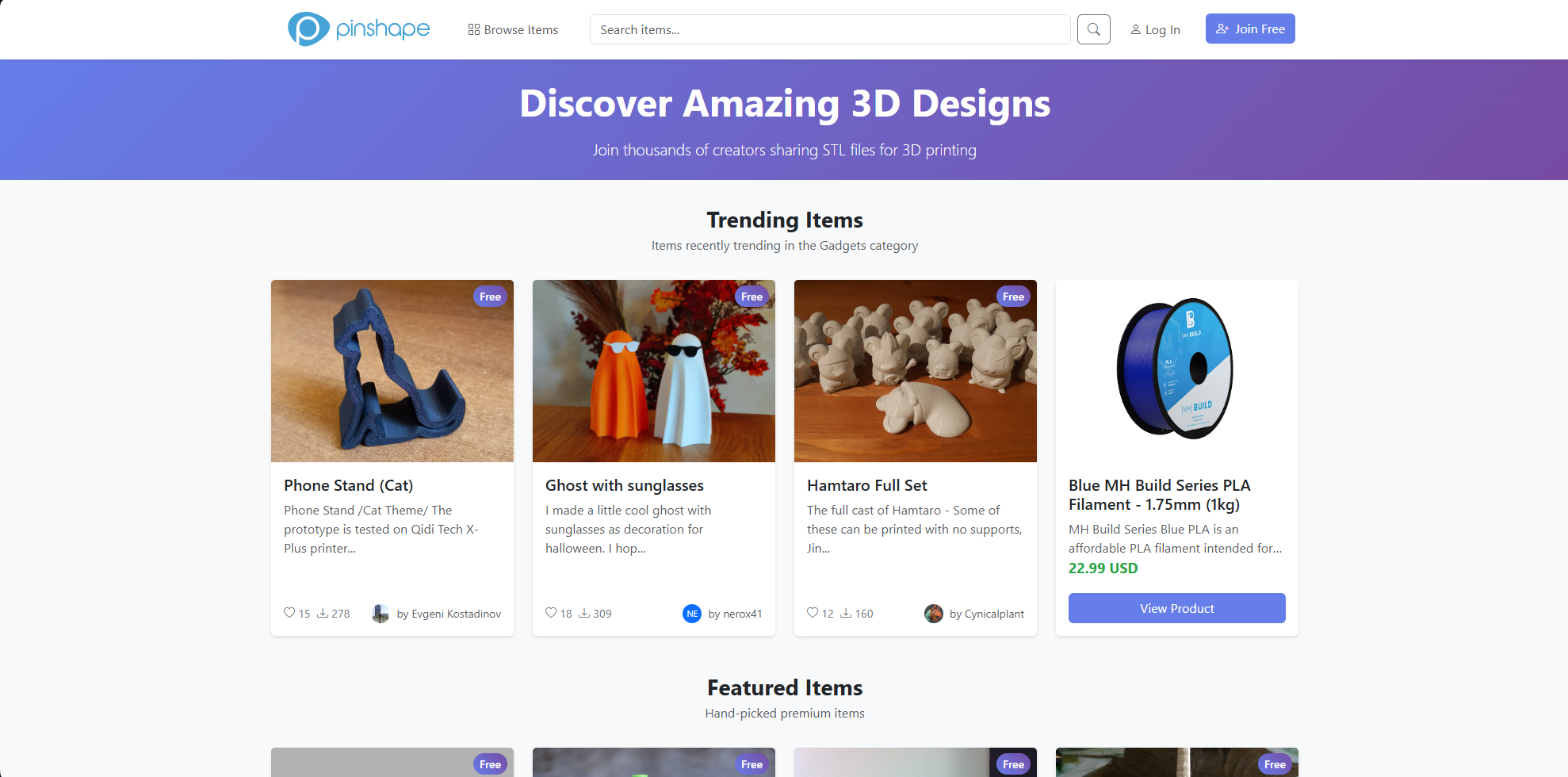Visit author nerox41's profile
The width and height of the screenshot is (1568, 777).
point(735,614)
